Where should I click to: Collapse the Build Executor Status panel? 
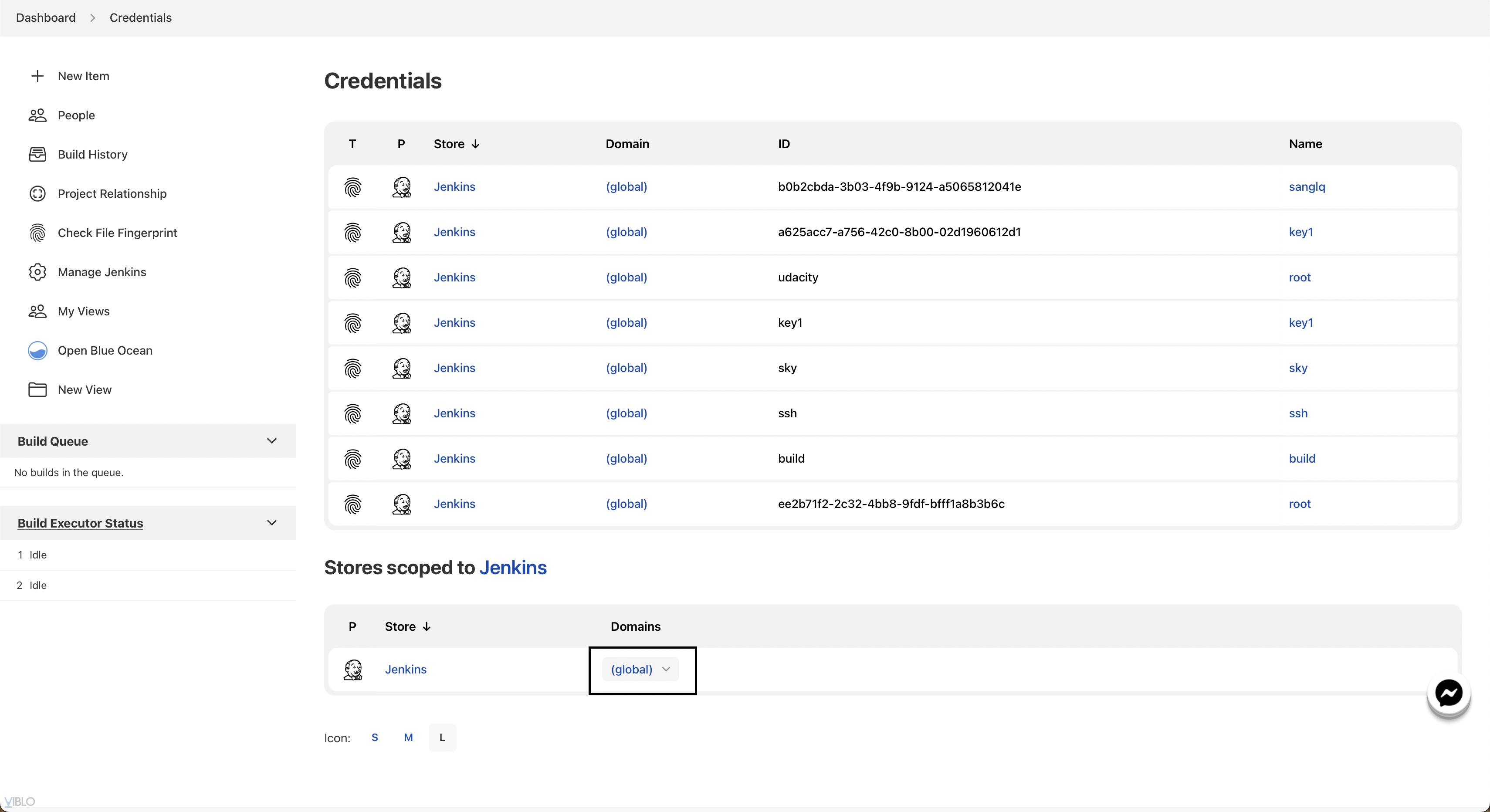272,523
